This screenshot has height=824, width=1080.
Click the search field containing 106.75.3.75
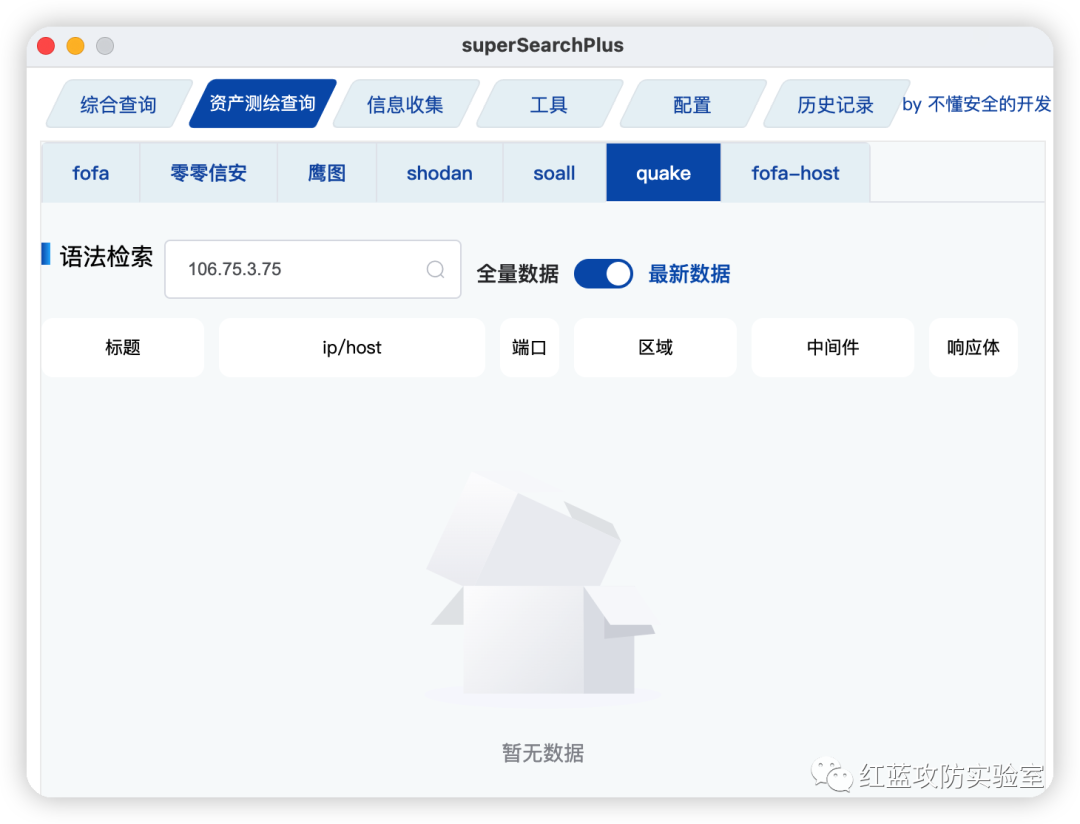[313, 269]
